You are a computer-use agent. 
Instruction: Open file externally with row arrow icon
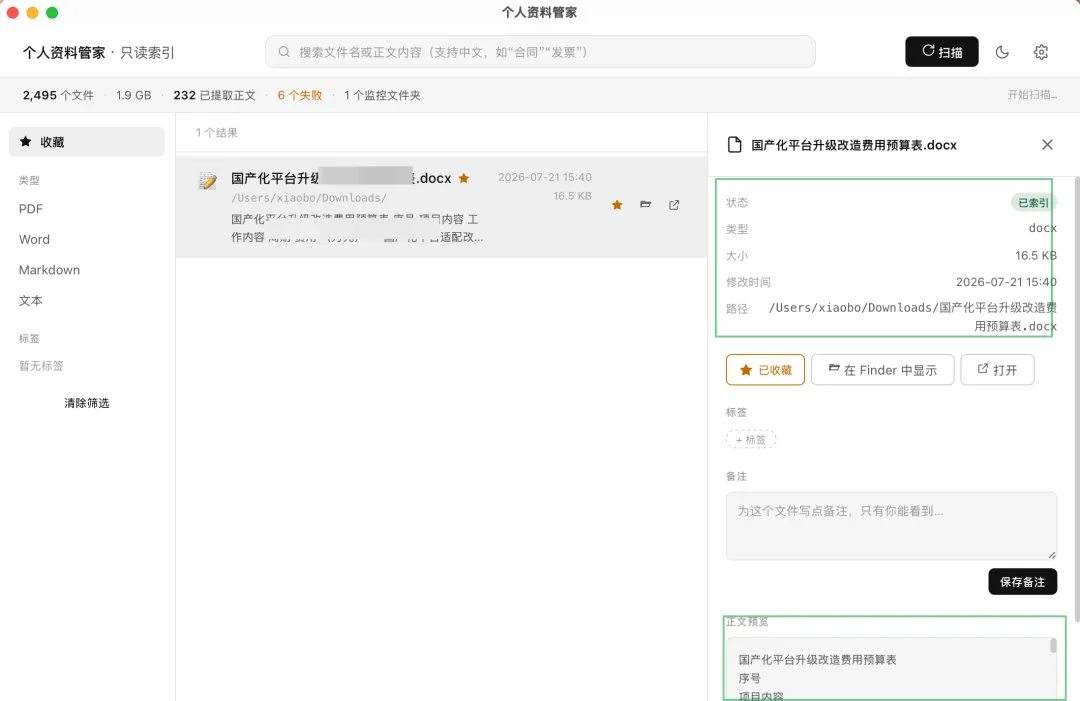[674, 205]
